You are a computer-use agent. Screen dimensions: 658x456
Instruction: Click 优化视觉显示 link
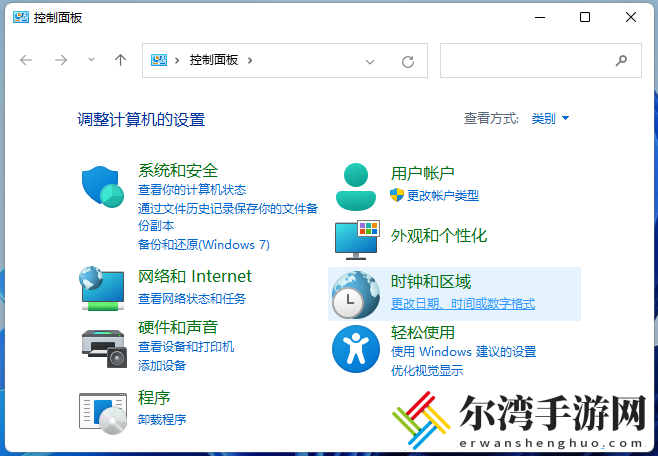427,370
